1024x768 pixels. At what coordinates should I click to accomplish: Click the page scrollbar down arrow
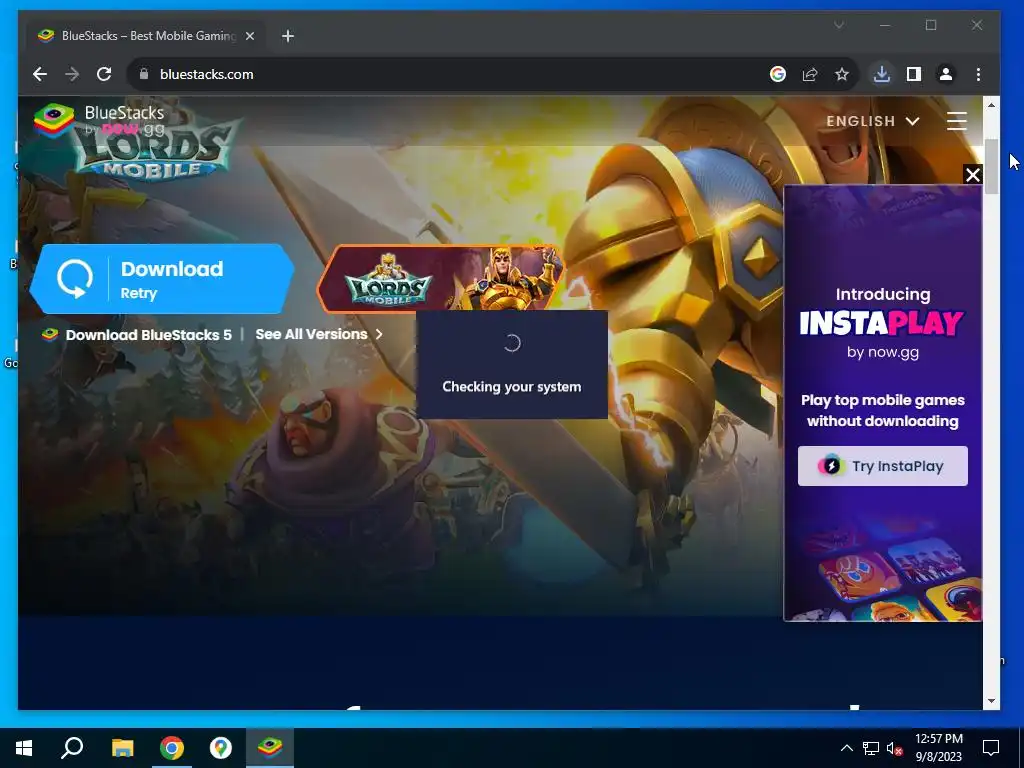991,701
